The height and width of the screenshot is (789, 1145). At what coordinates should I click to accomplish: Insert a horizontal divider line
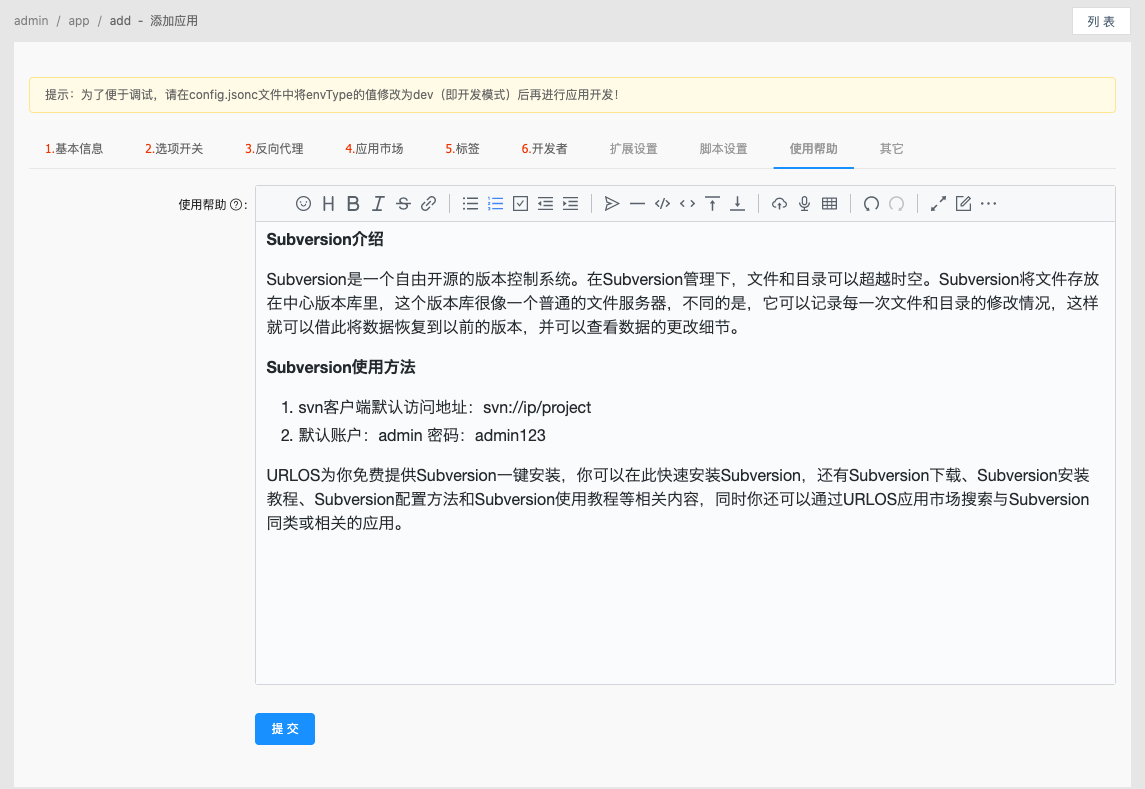[637, 204]
